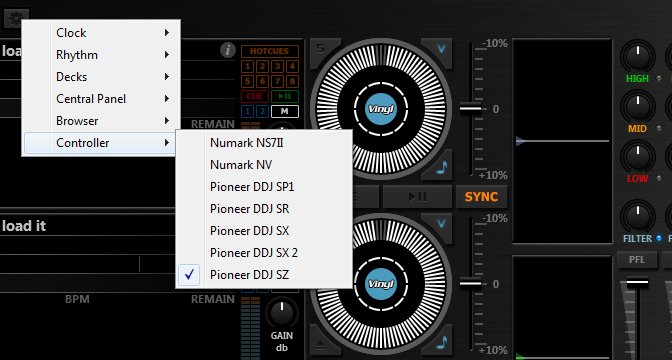Toggle the PFL headphone cue button

(x=636, y=260)
